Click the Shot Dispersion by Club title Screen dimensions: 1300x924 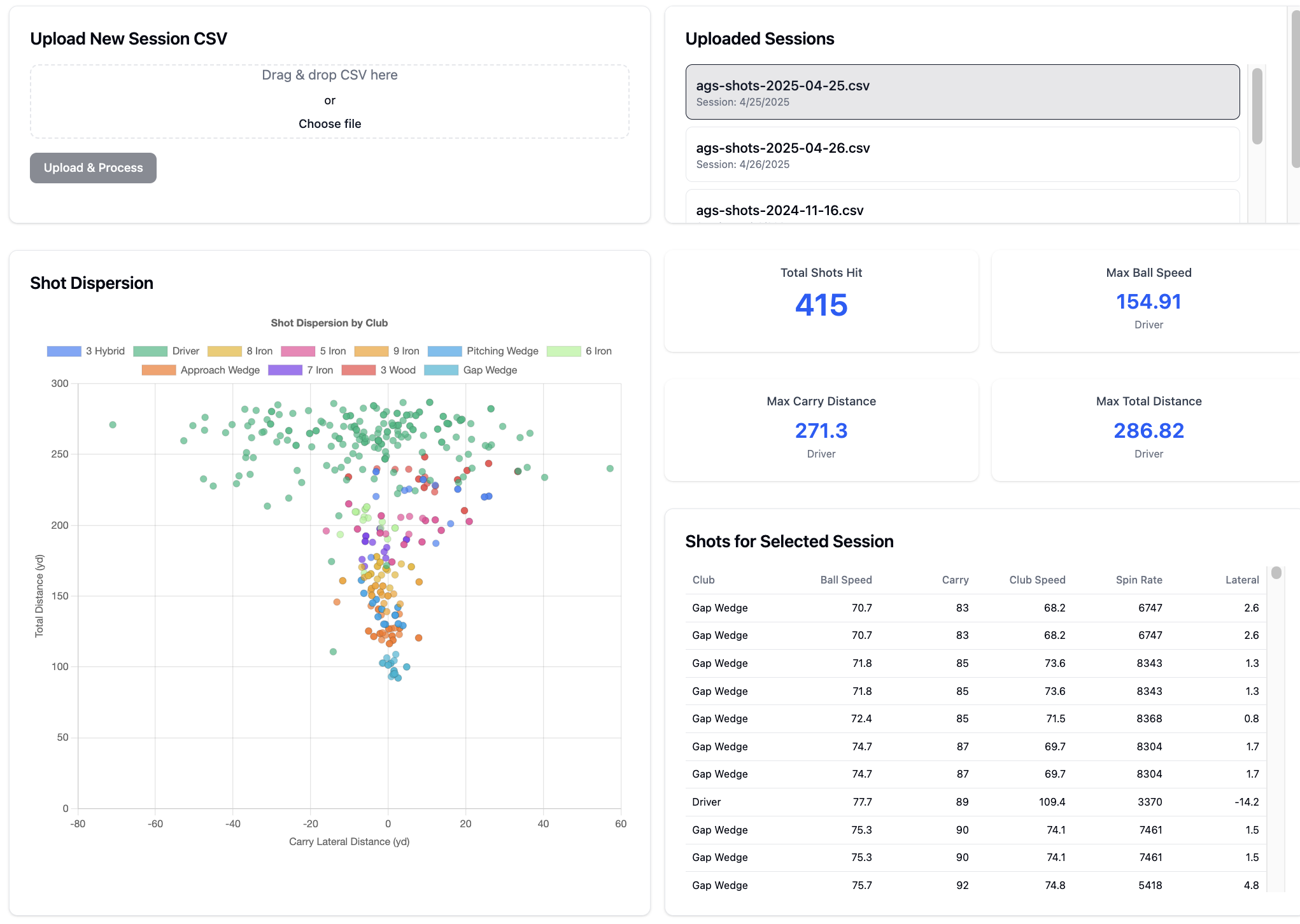pos(329,323)
